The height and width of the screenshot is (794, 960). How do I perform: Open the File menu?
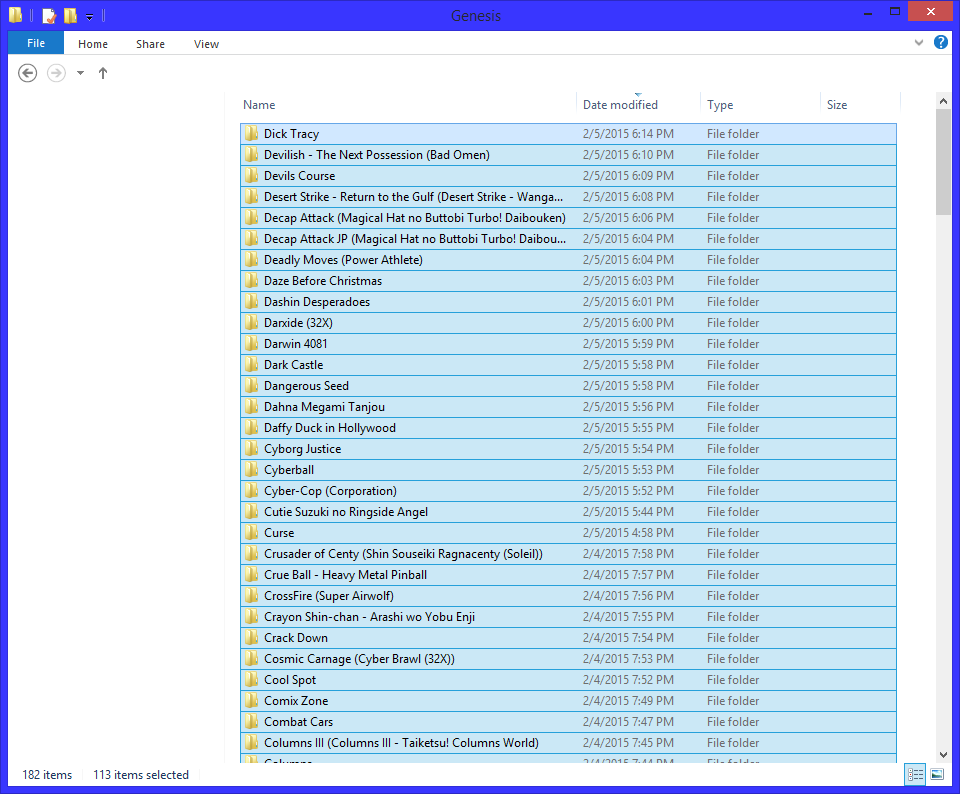click(x=35, y=43)
